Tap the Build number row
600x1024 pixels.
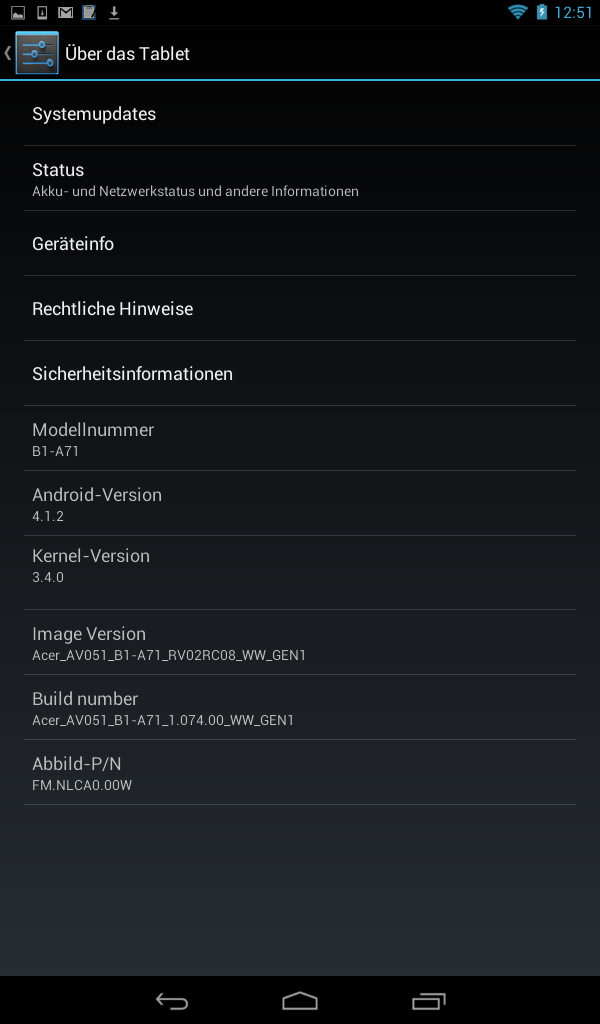coord(300,707)
